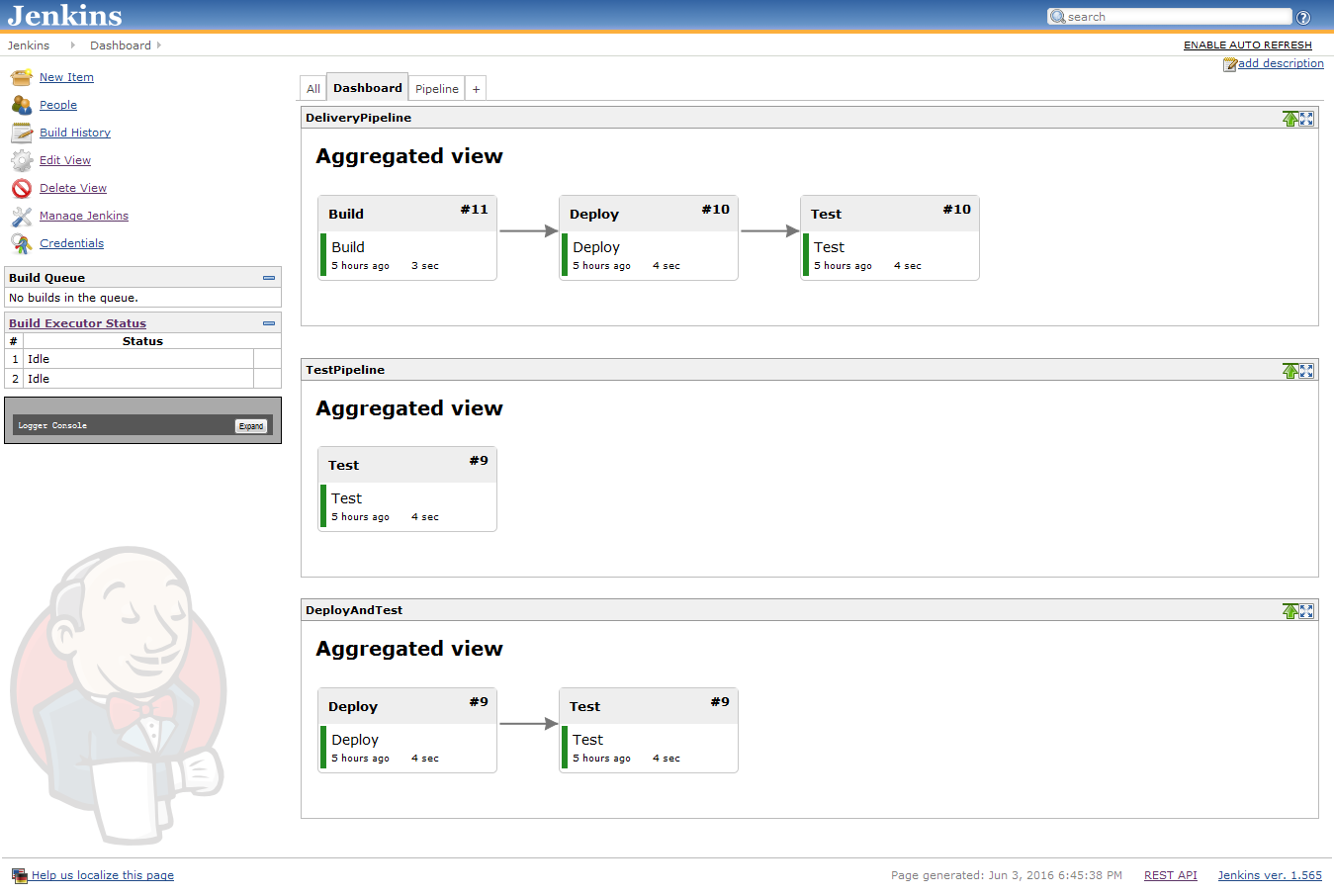Click the Build History notepad icon
Screen dimensions: 1334x896
click(21, 133)
